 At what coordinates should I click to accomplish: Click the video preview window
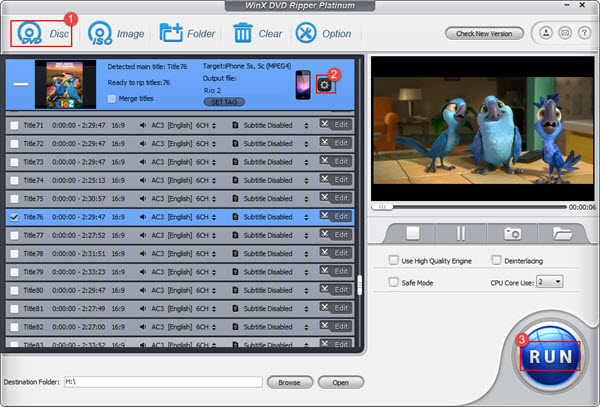483,129
